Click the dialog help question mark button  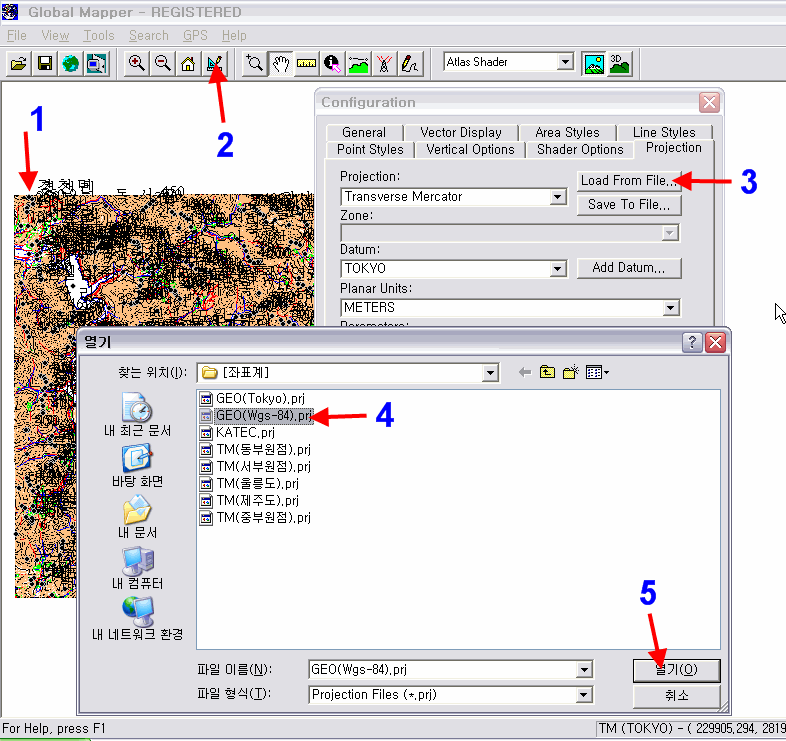tap(692, 342)
